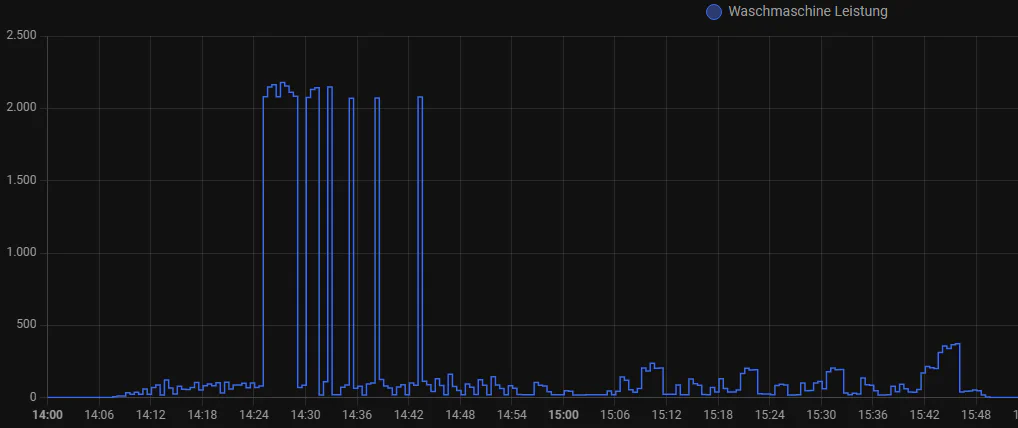
Task: Click the last tall spike near 14:43
Action: (420, 98)
